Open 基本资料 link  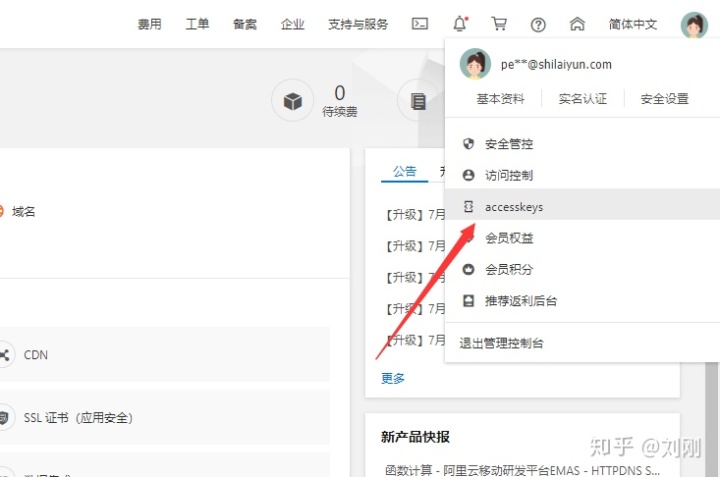pyautogui.click(x=500, y=99)
